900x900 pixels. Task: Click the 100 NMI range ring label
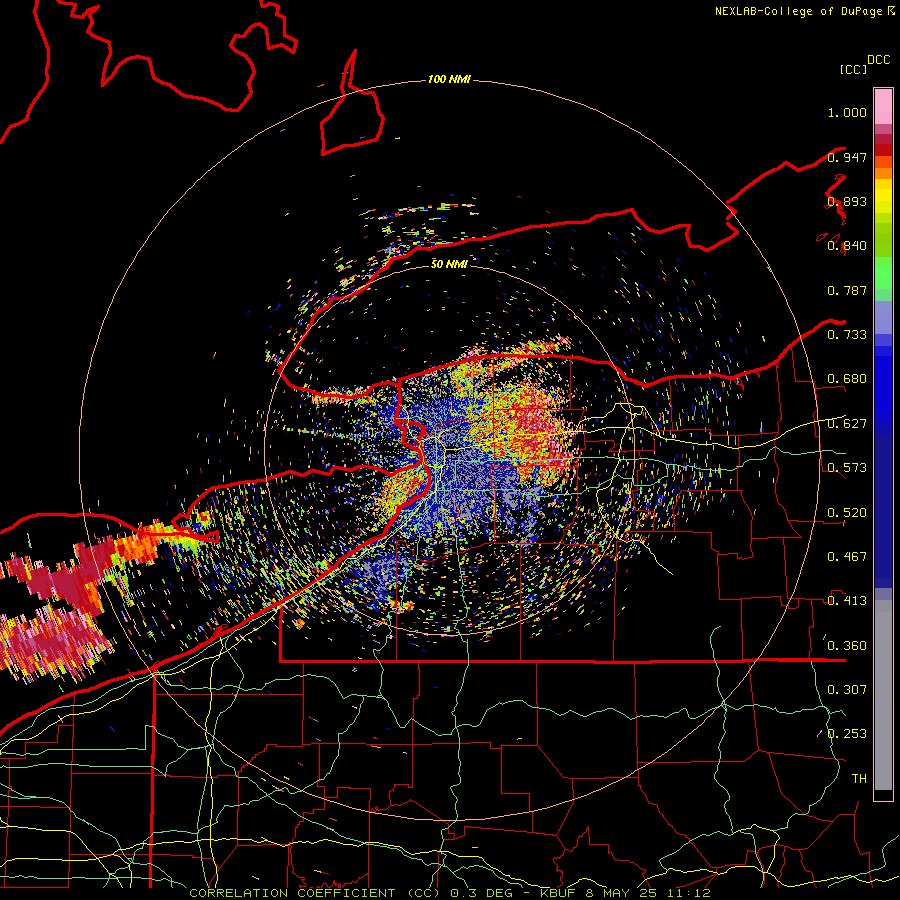(449, 79)
